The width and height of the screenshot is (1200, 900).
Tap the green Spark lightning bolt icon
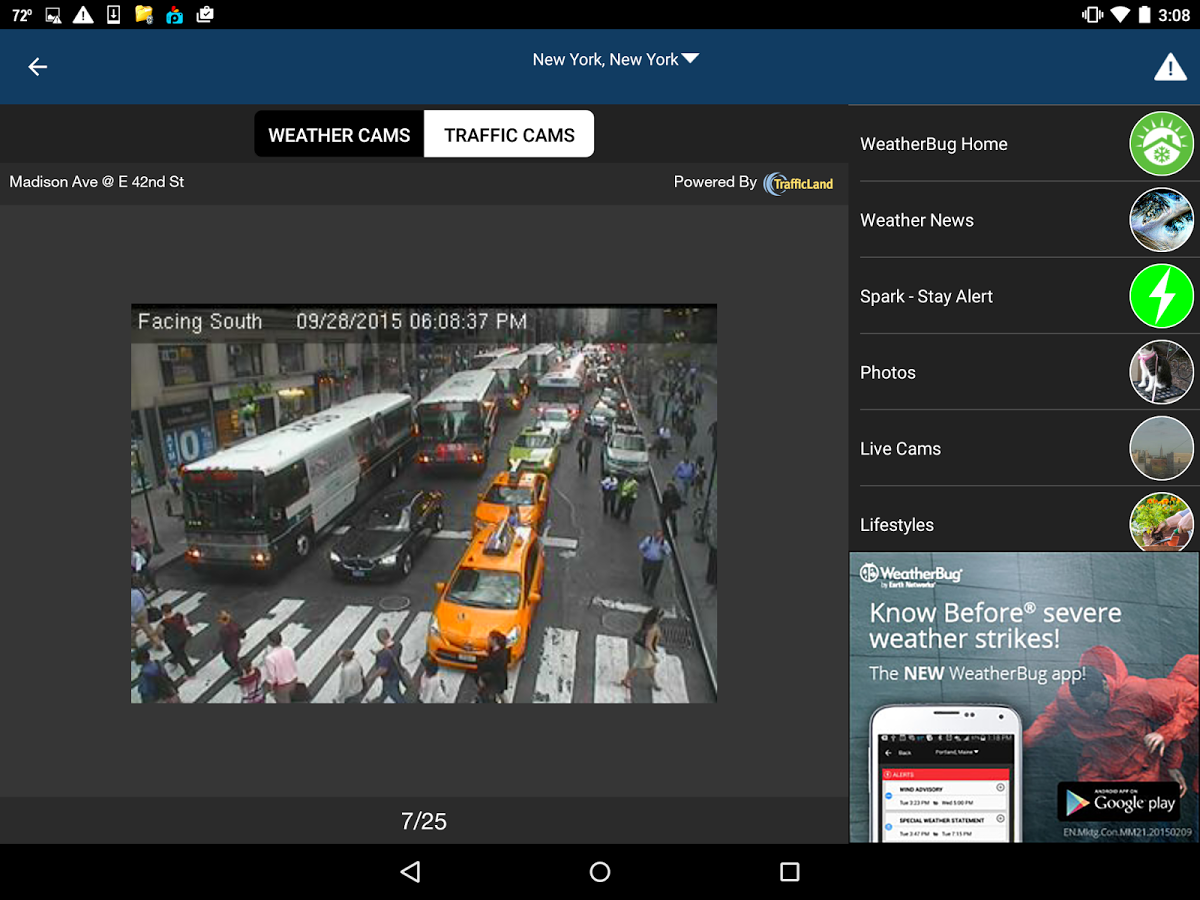(x=1162, y=296)
